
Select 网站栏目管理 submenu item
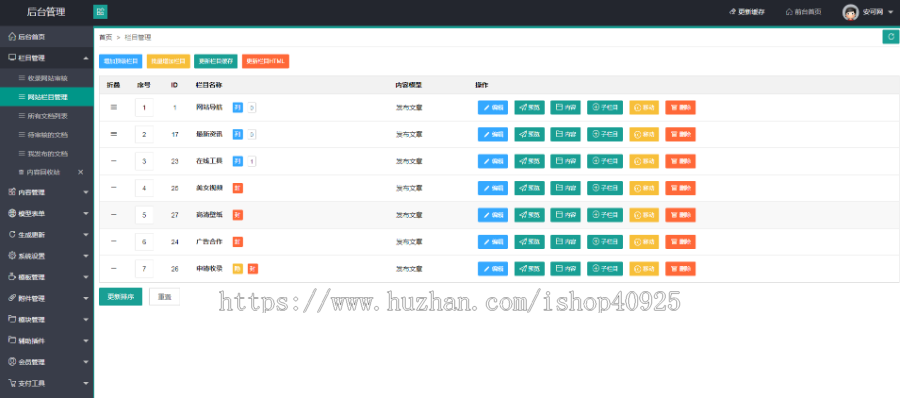pos(46,97)
